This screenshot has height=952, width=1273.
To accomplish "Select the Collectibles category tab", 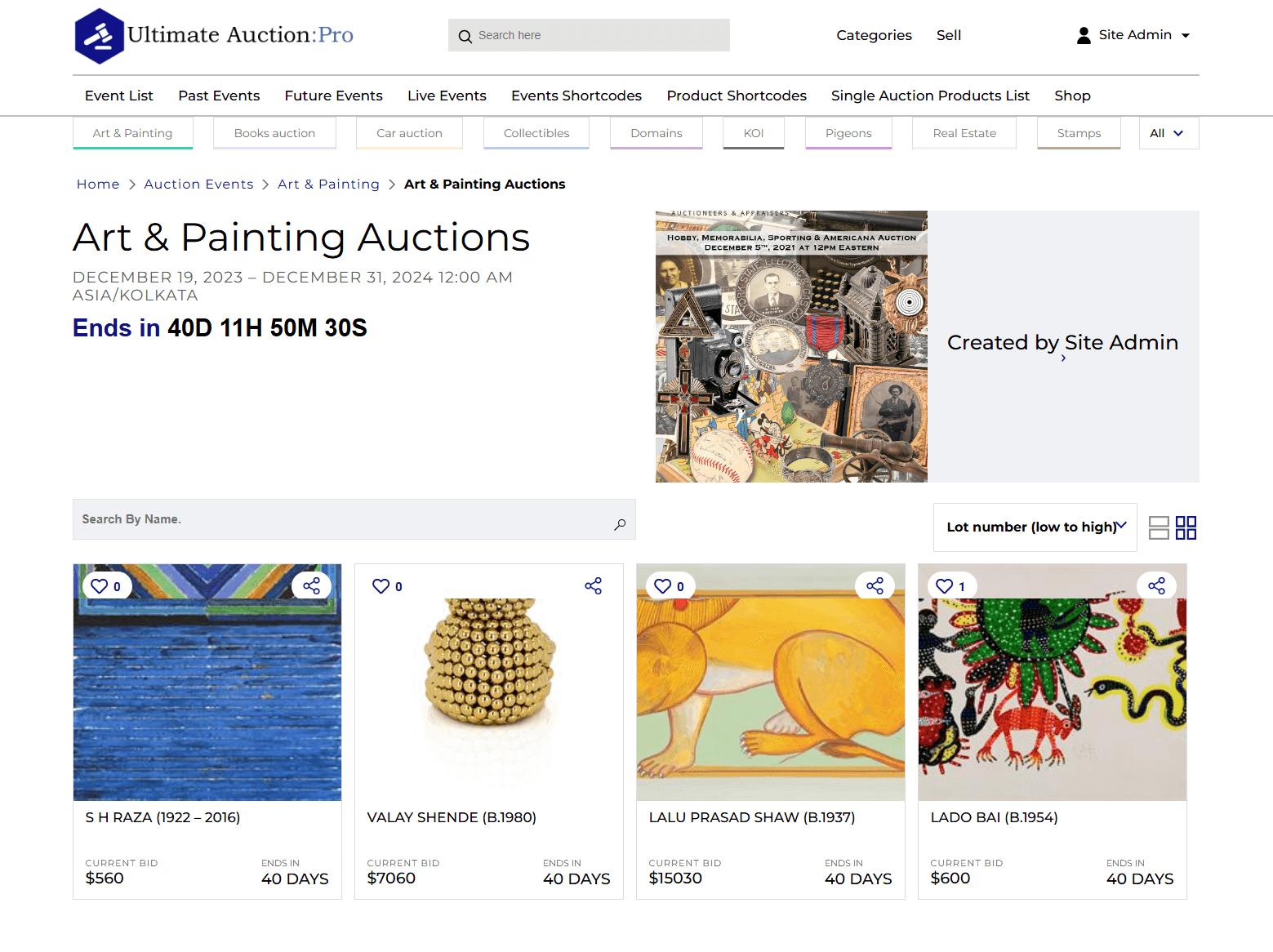I will tap(536, 133).
